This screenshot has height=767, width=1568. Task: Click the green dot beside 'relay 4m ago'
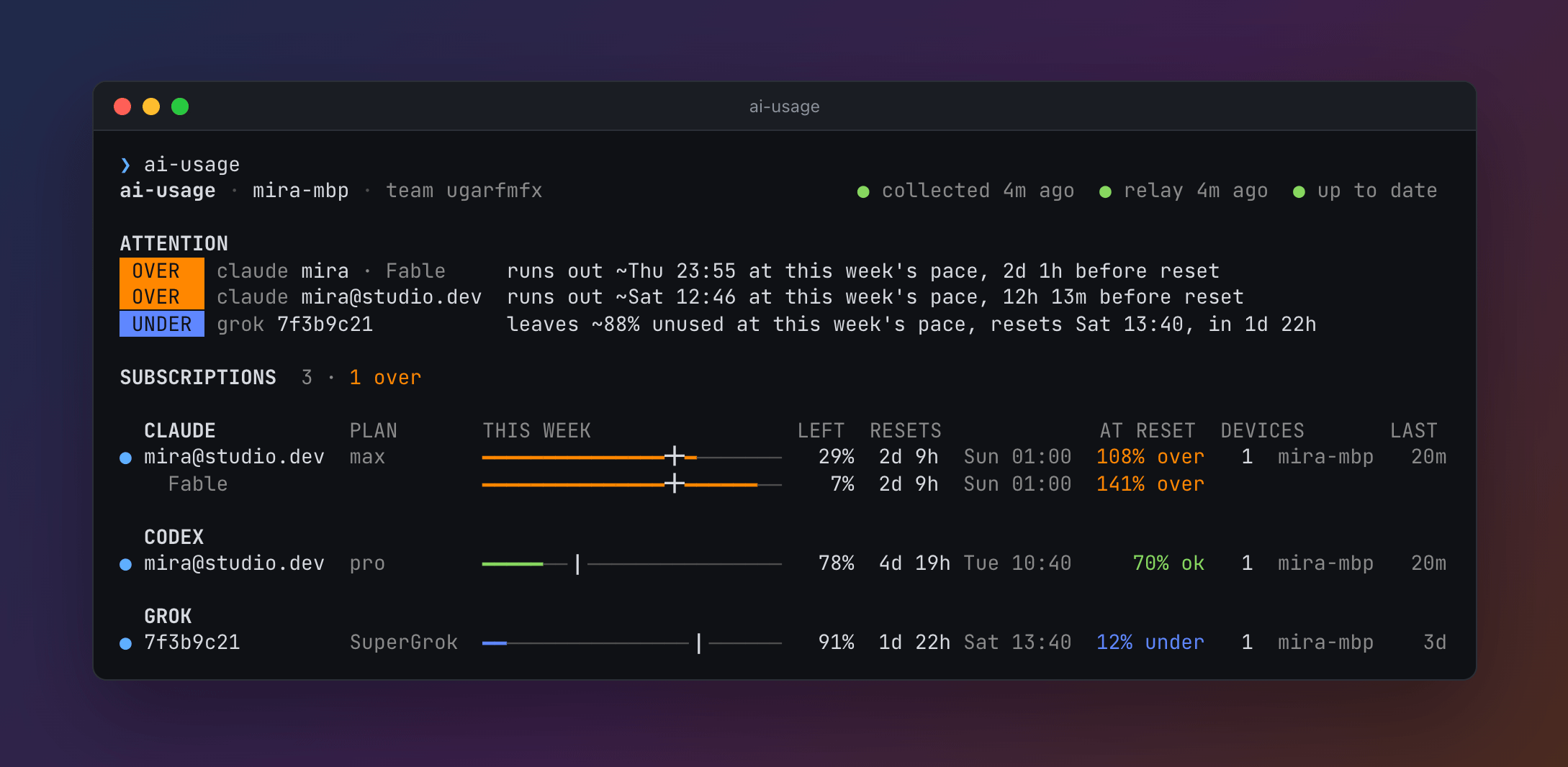[1105, 192]
